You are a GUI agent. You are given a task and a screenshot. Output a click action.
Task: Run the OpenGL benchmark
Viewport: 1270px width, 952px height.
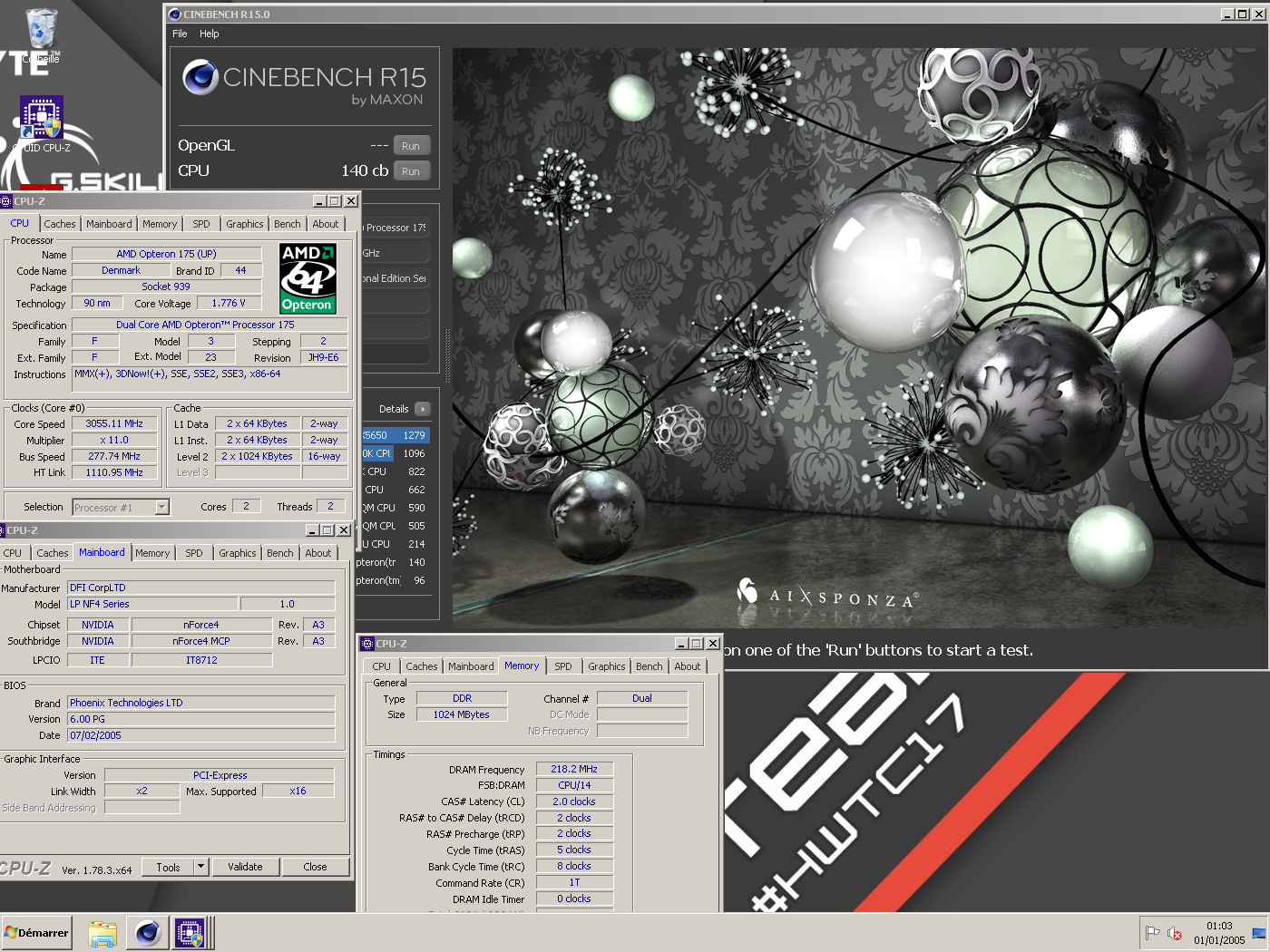(411, 146)
